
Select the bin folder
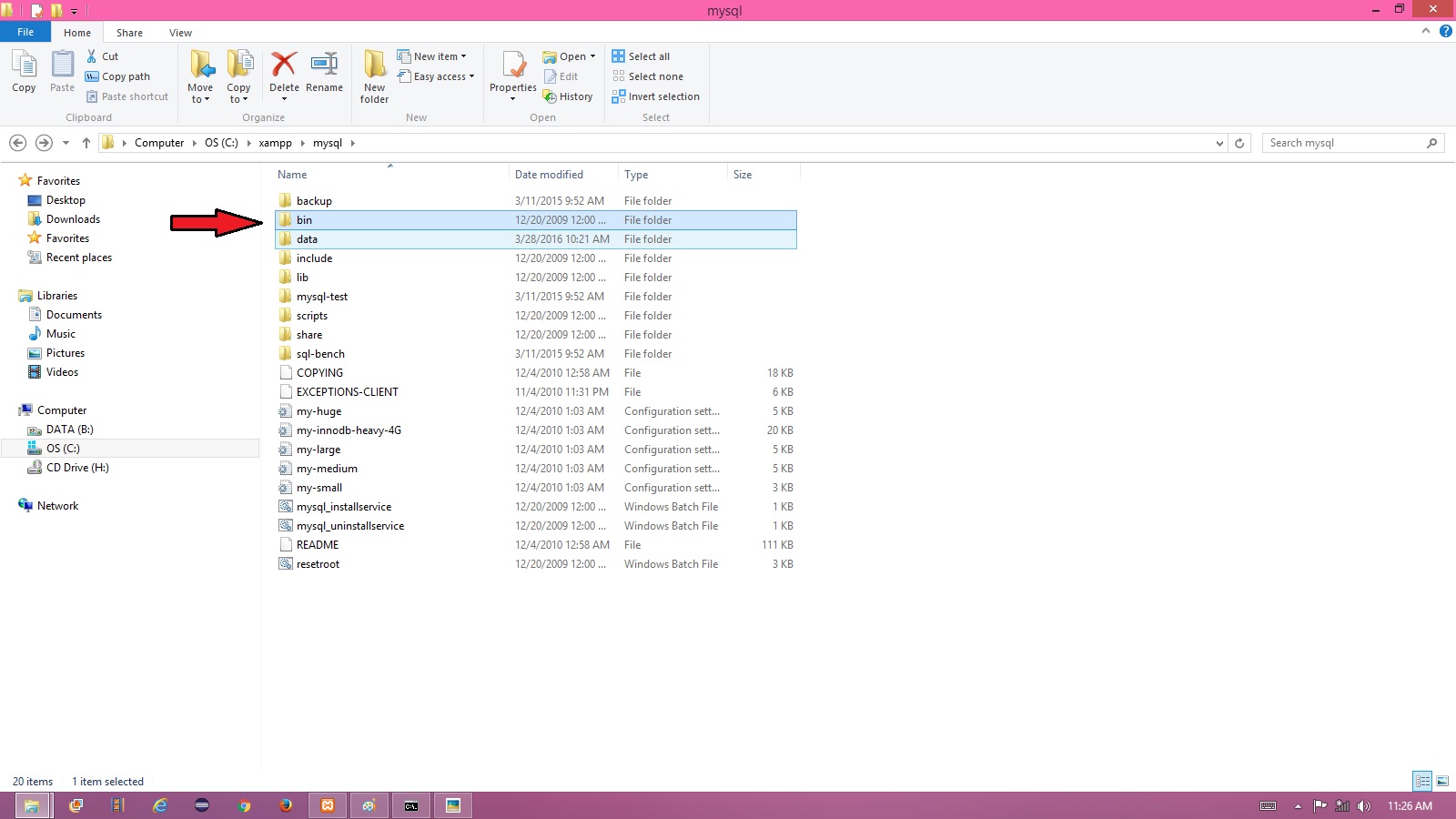[536, 220]
